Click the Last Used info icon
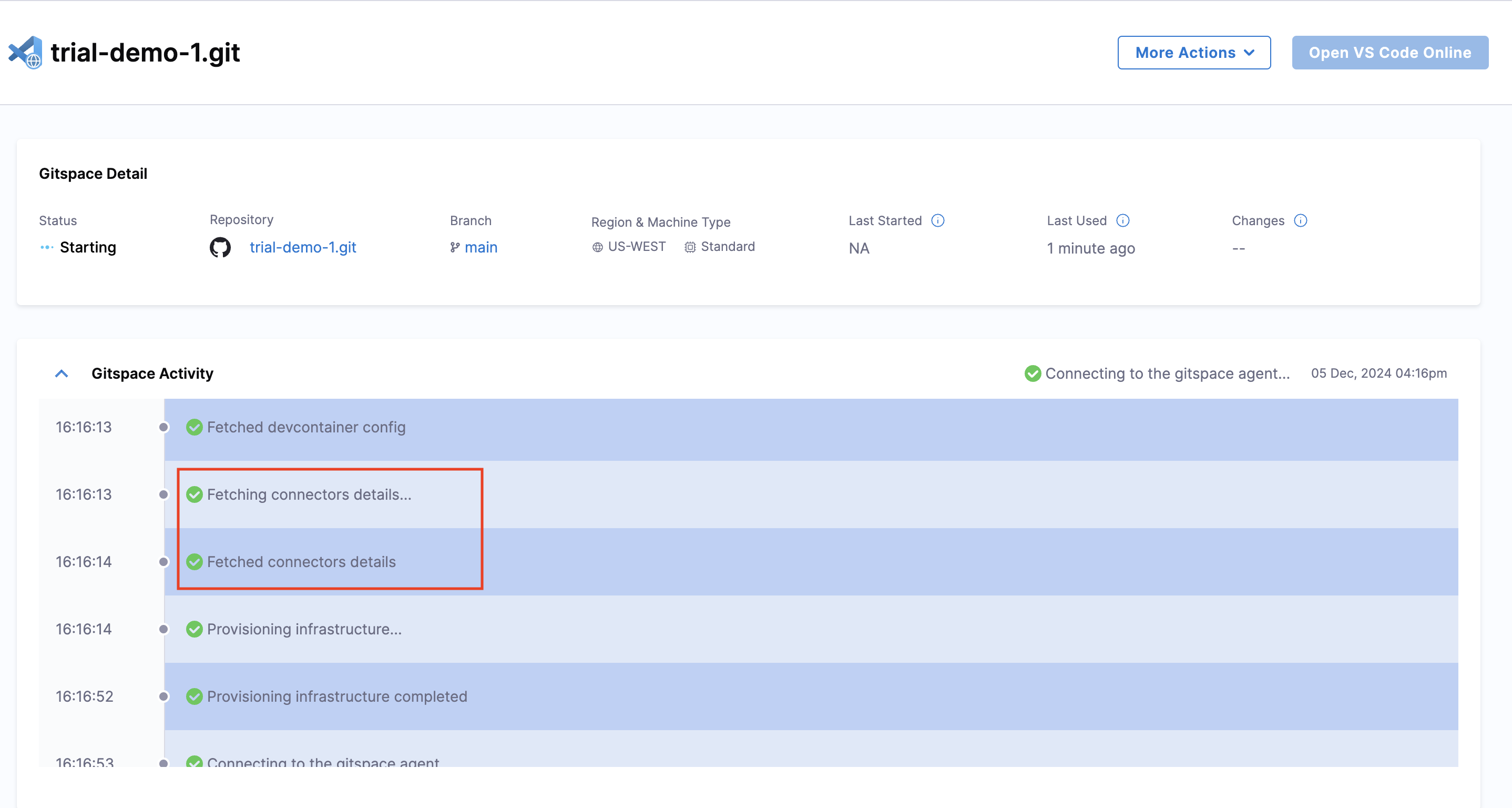Viewport: 1512px width, 808px height. tap(1122, 221)
